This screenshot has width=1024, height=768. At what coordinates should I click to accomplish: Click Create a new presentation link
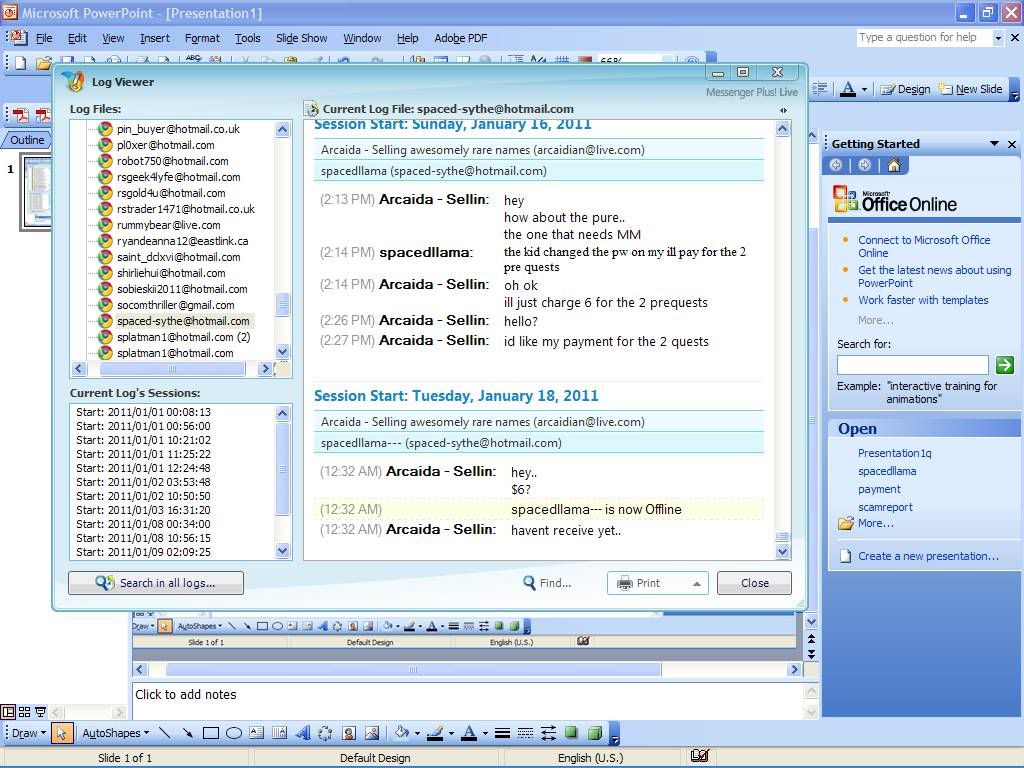coord(928,556)
